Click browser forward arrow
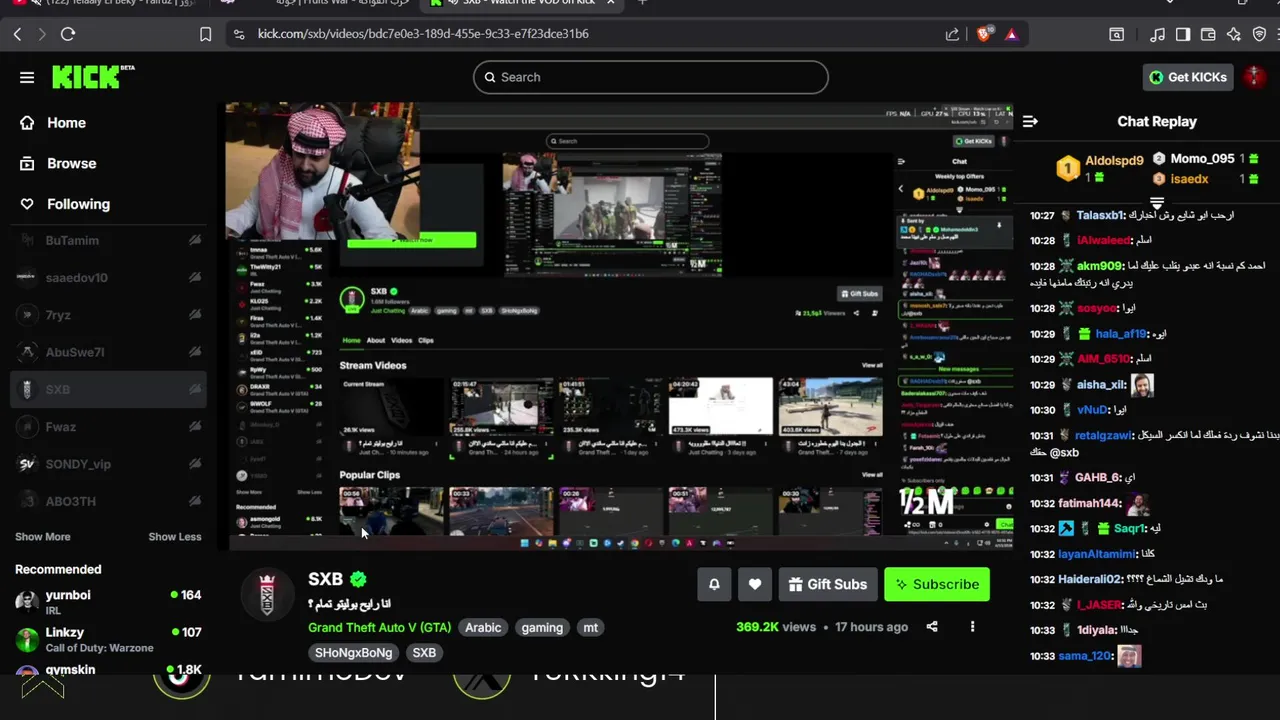Image resolution: width=1280 pixels, height=720 pixels. (42, 34)
